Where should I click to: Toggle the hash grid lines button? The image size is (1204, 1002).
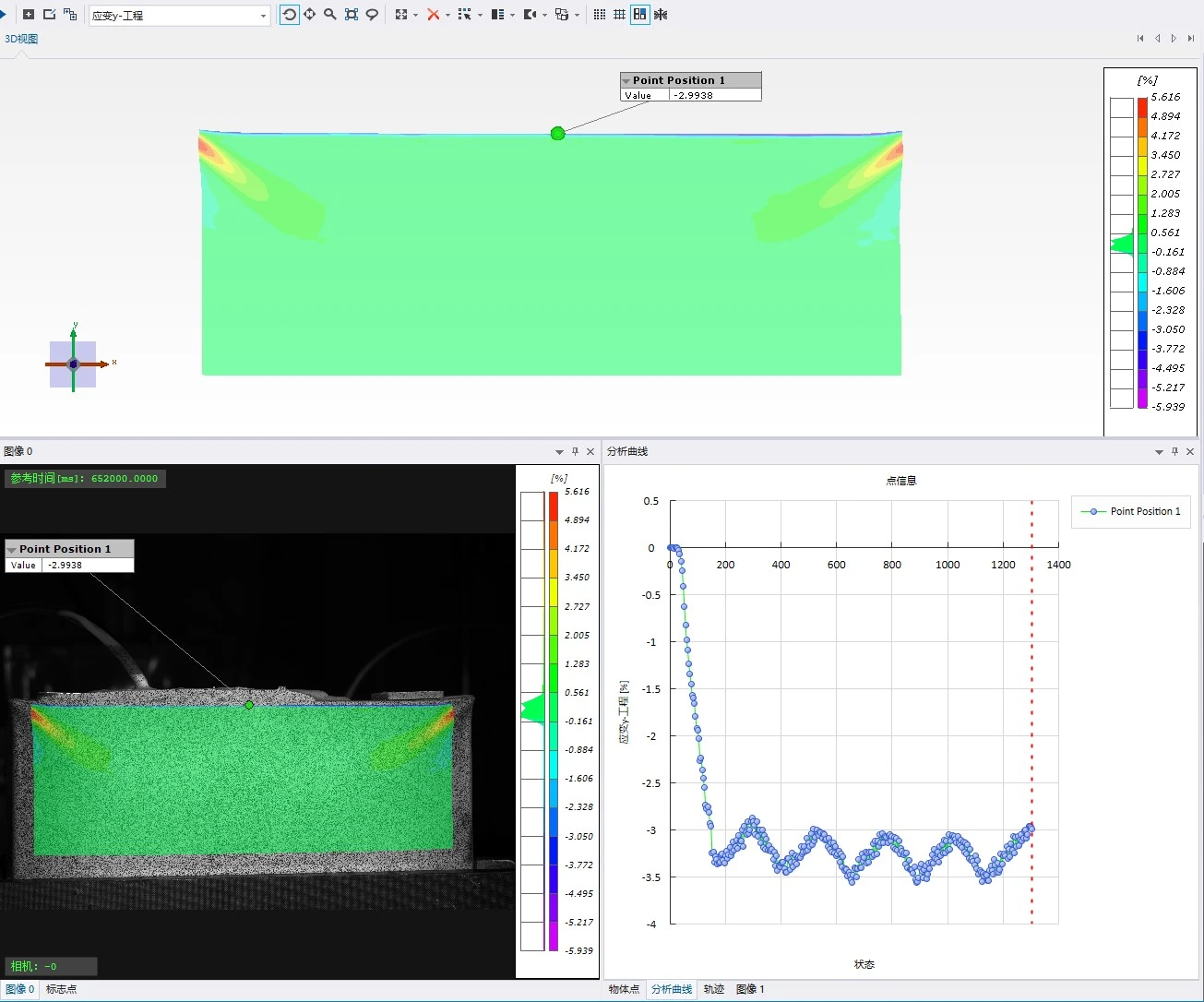[x=619, y=15]
